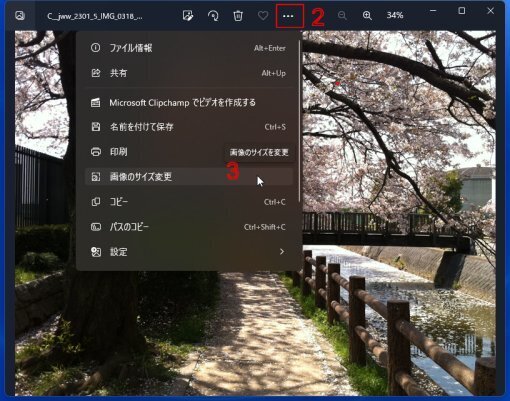Select 印刷 print menu item

pos(189,152)
